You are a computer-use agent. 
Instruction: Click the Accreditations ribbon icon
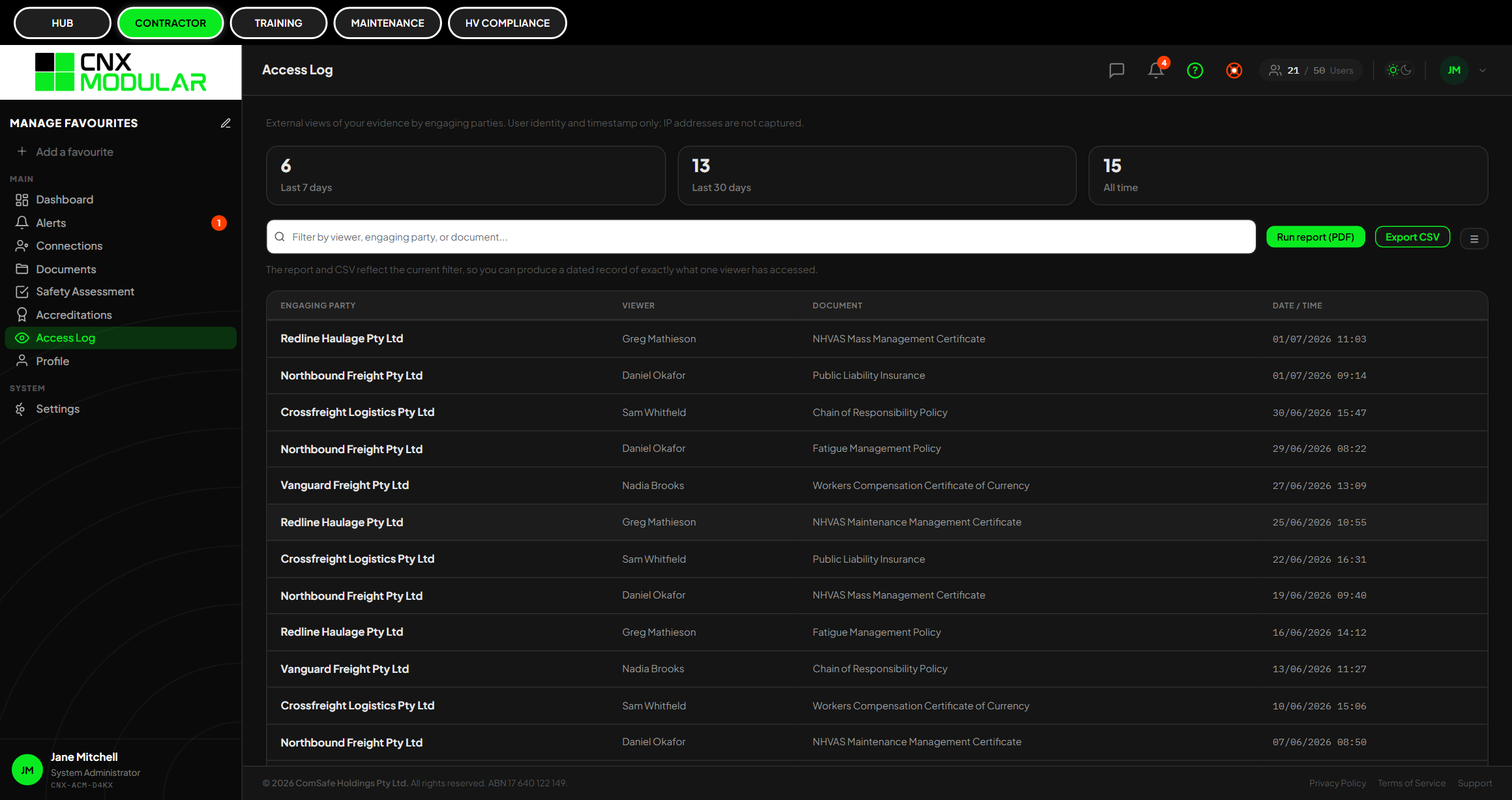point(22,315)
